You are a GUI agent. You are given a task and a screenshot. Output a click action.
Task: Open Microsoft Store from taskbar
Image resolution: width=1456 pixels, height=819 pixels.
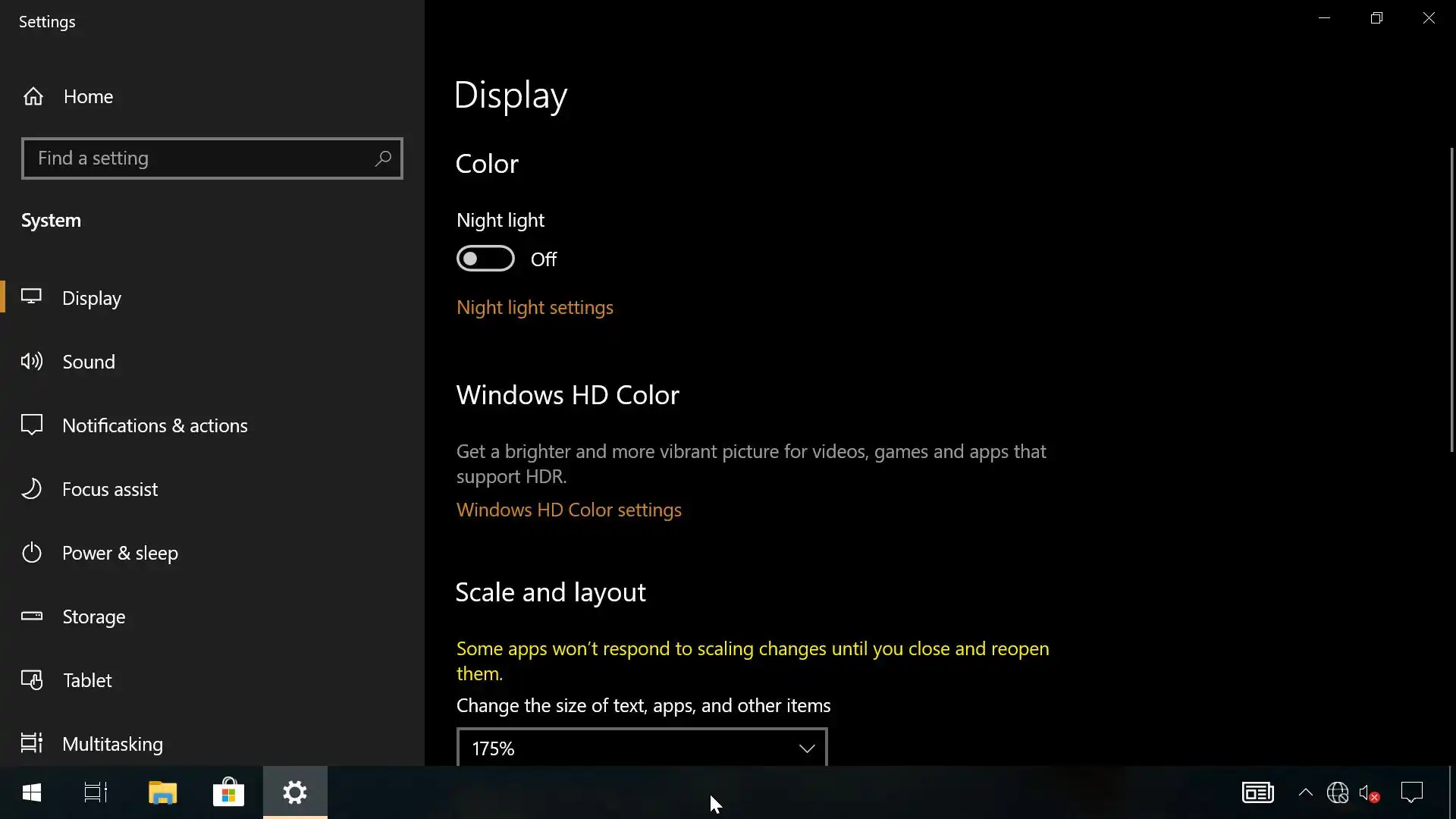pos(228,792)
